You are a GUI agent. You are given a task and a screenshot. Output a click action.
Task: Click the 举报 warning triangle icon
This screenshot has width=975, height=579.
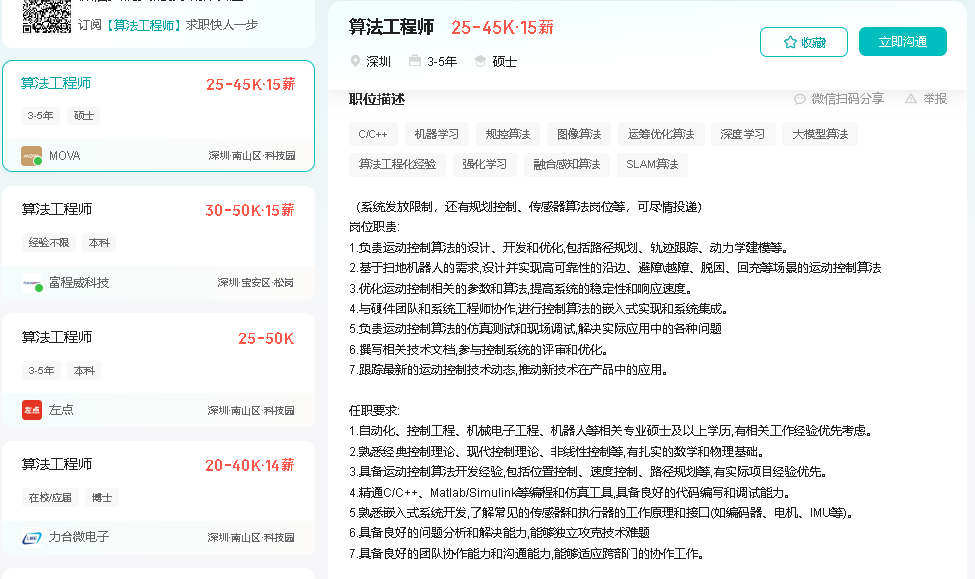910,99
